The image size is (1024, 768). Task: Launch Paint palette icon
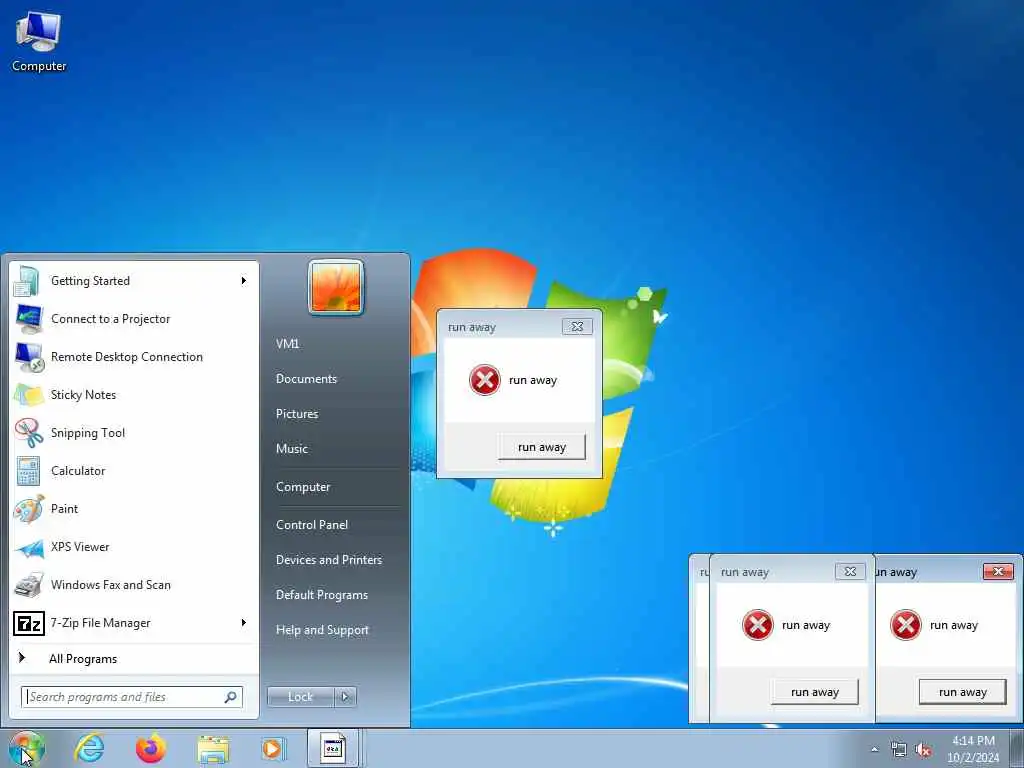[x=29, y=509]
